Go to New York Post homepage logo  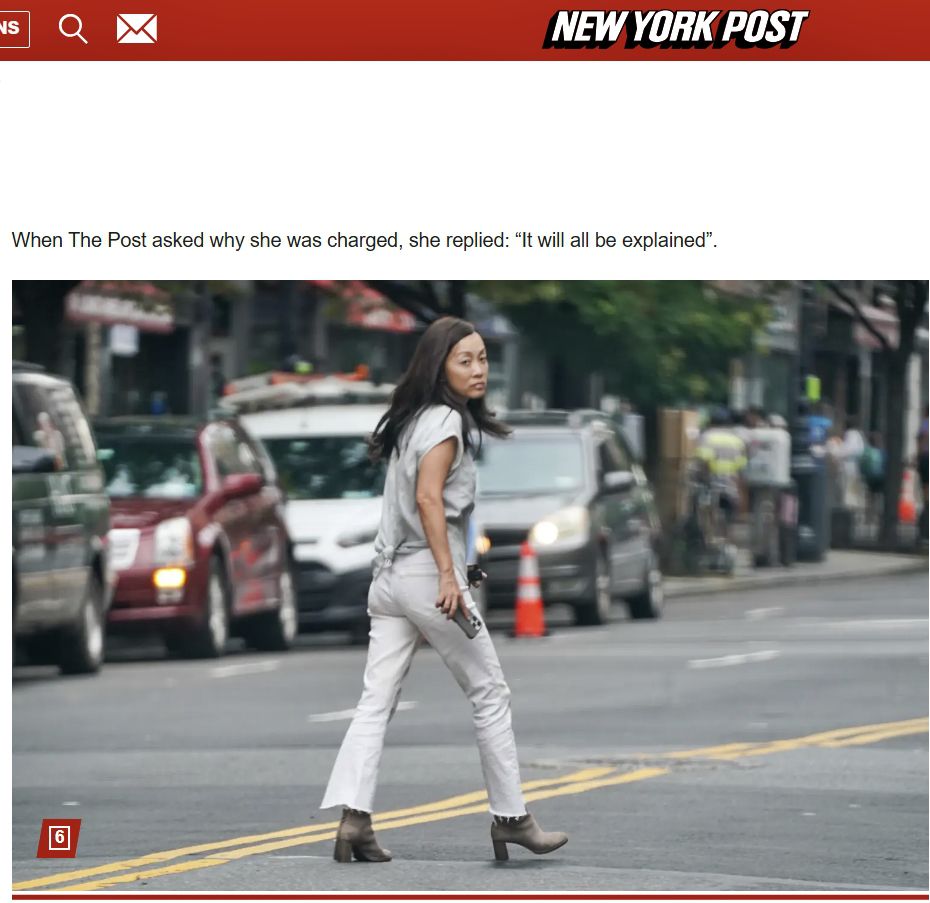coord(676,28)
